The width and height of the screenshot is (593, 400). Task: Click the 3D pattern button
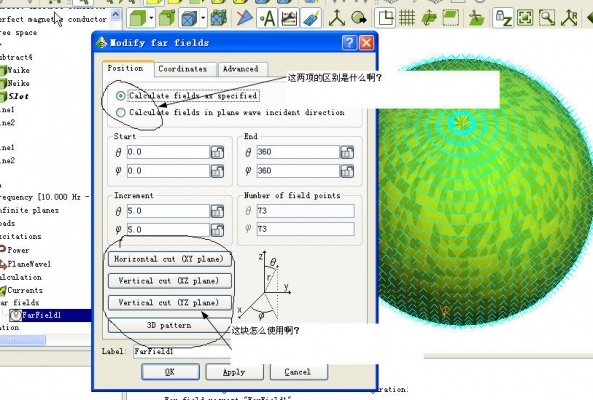click(169, 325)
